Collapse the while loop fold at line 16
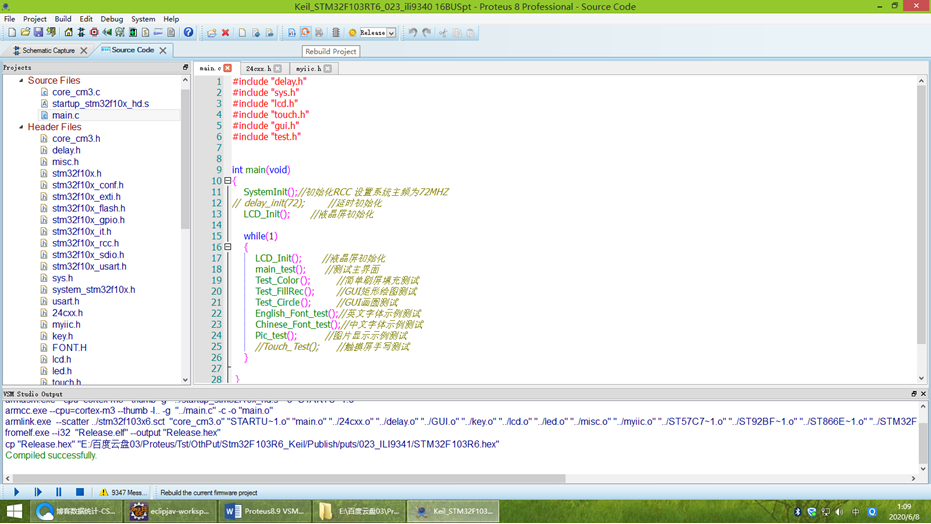Screen dimensions: 931x524 (227, 247)
